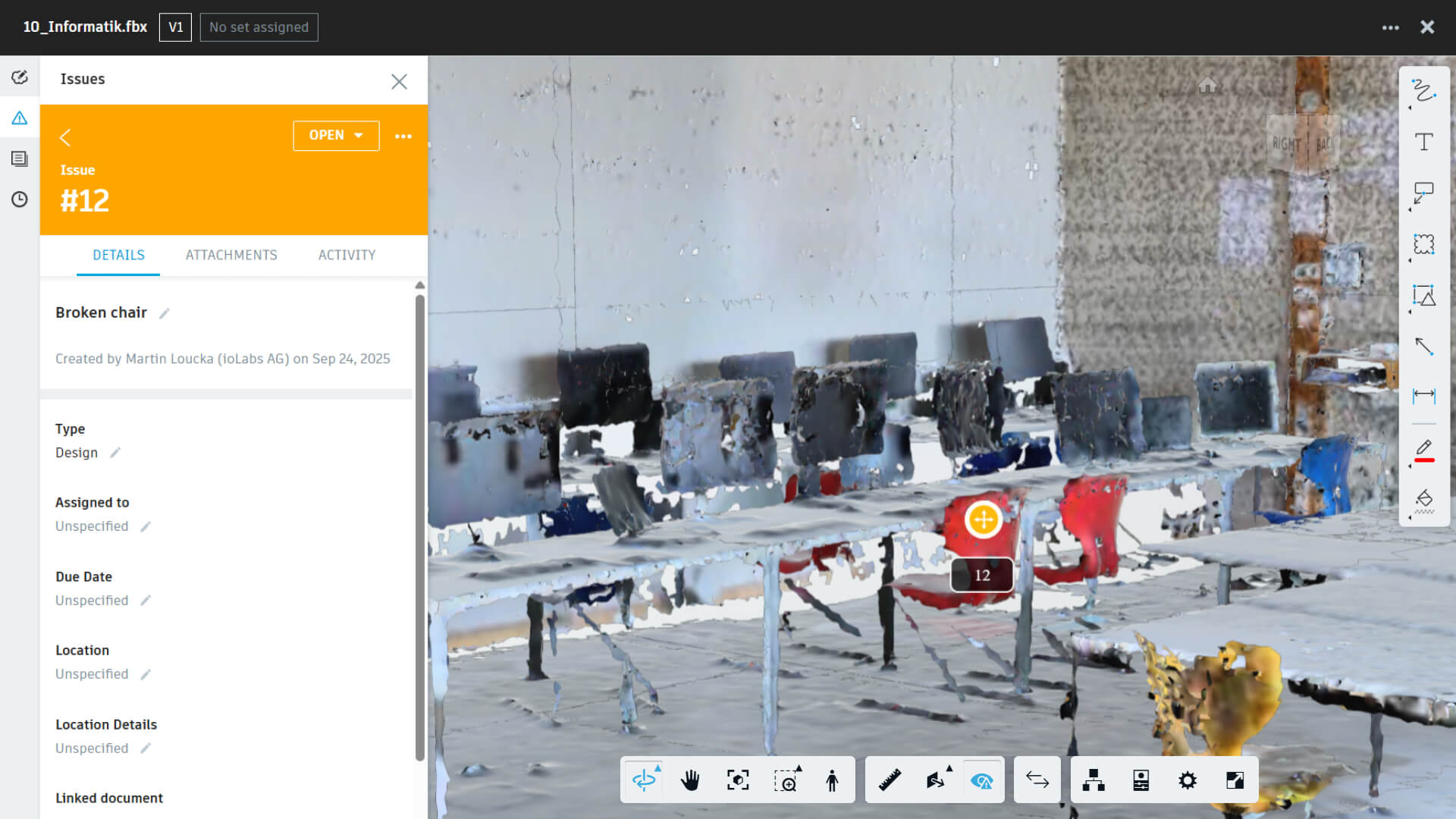Viewport: 1456px width, 819px height.
Task: Open viewer settings gear
Action: click(x=1188, y=780)
